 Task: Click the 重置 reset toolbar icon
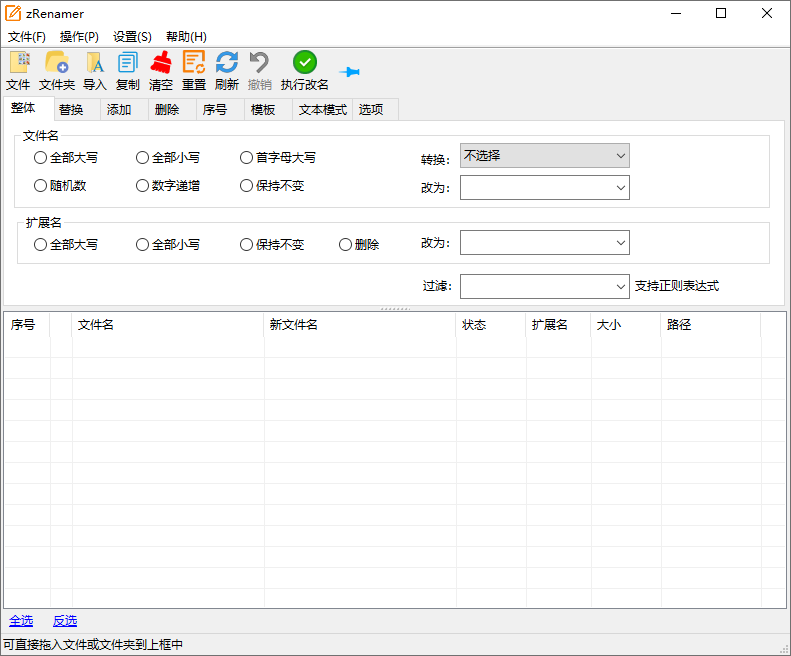[x=194, y=63]
